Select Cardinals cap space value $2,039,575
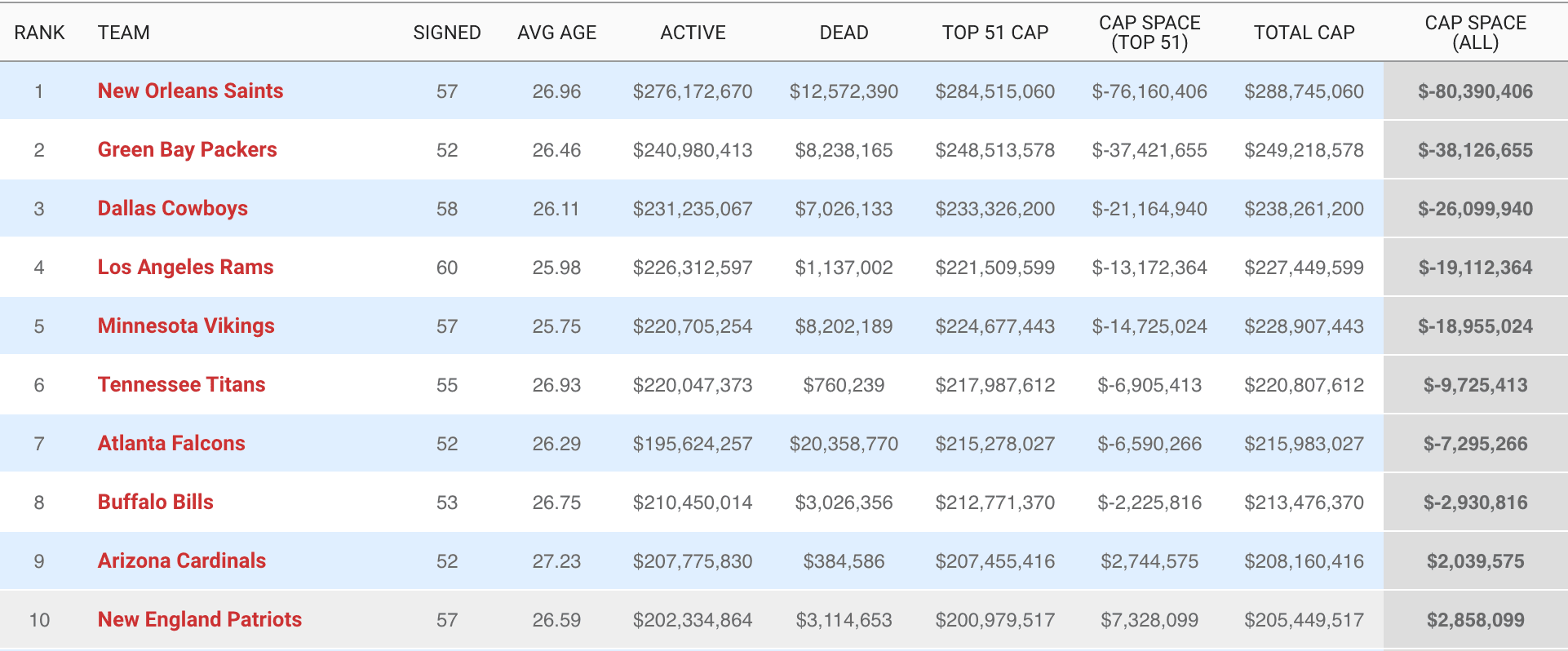 1475,561
